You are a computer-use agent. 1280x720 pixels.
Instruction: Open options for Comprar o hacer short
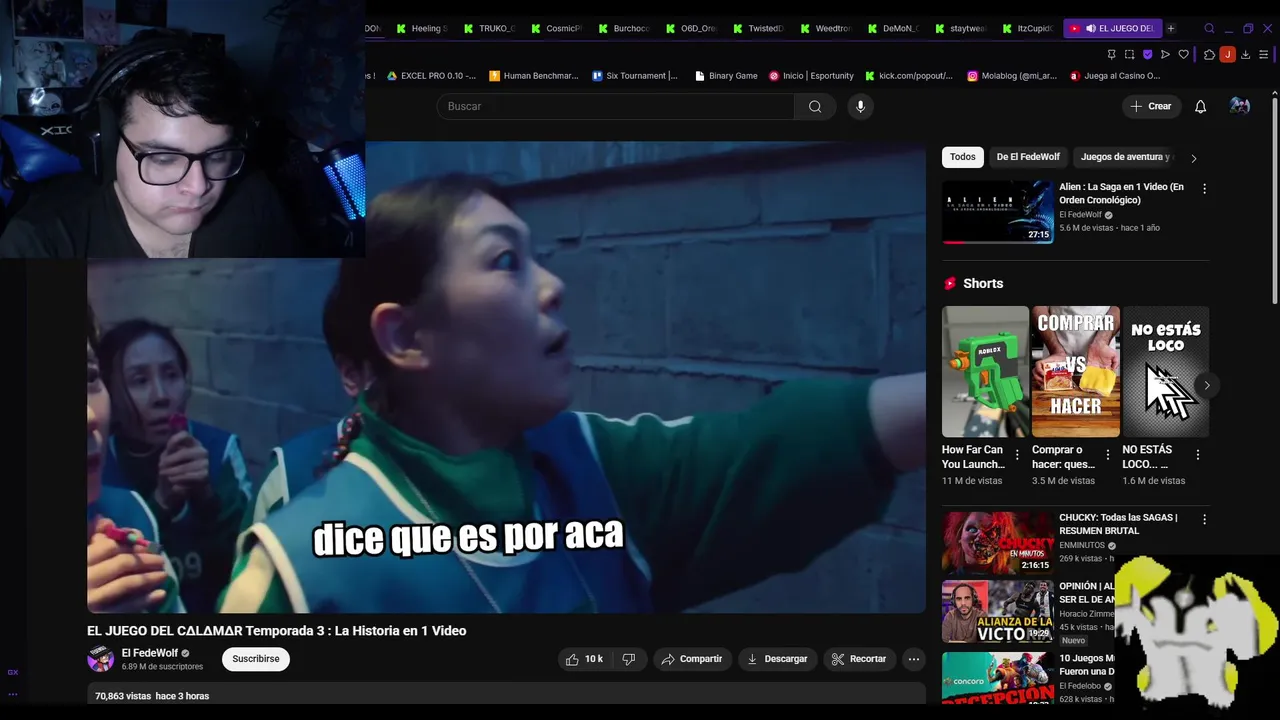pos(1108,454)
